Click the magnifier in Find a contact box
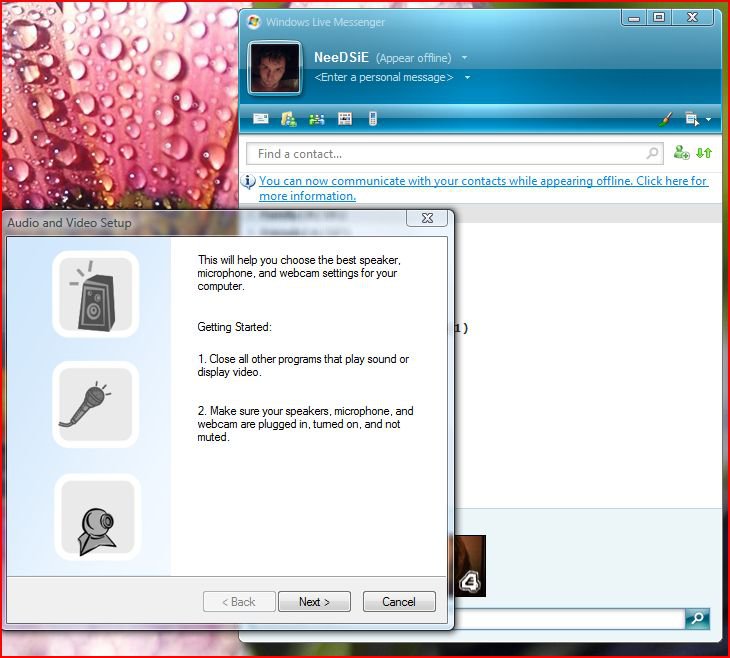This screenshot has height=658, width=730. click(x=653, y=153)
